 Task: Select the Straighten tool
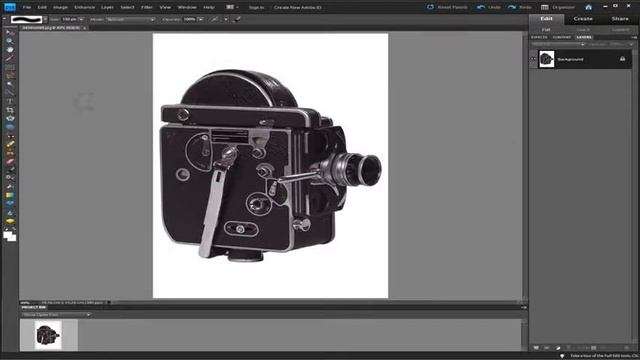pos(10,127)
